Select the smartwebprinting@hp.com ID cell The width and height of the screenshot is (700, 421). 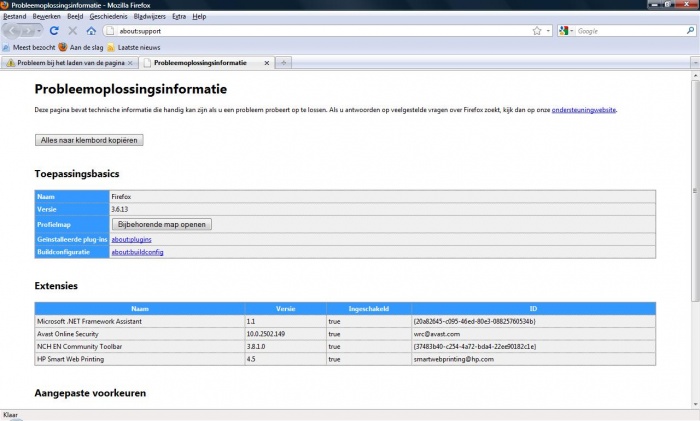pyautogui.click(x=533, y=359)
